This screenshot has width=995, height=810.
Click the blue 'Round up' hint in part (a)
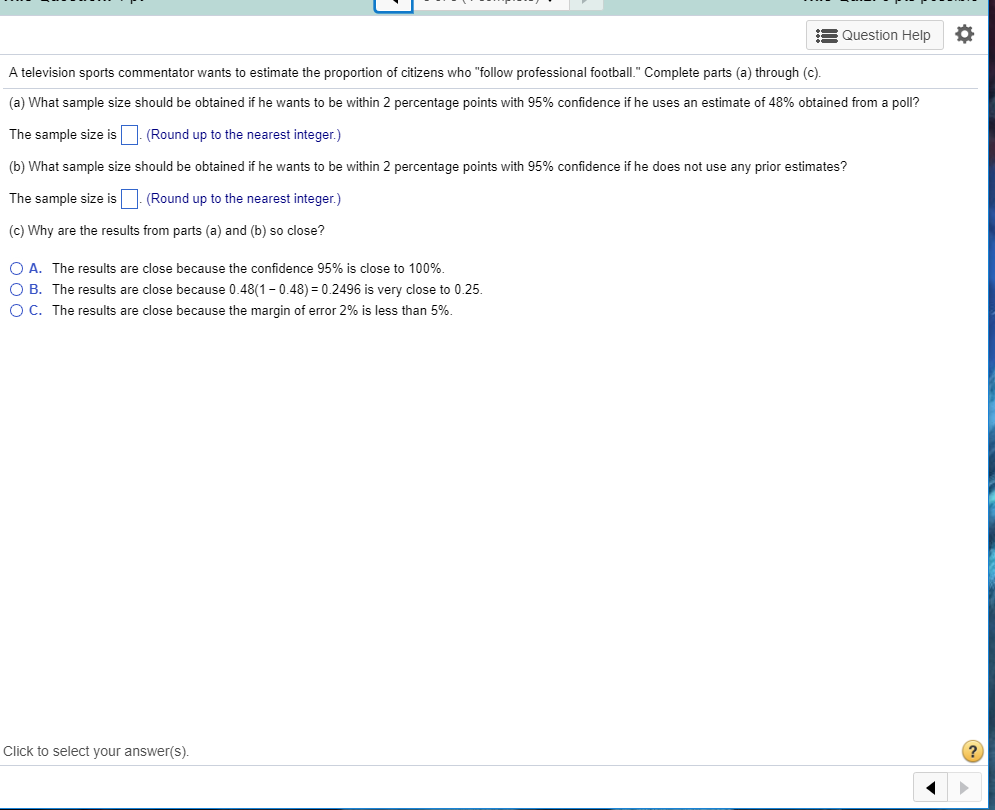[x=243, y=134]
